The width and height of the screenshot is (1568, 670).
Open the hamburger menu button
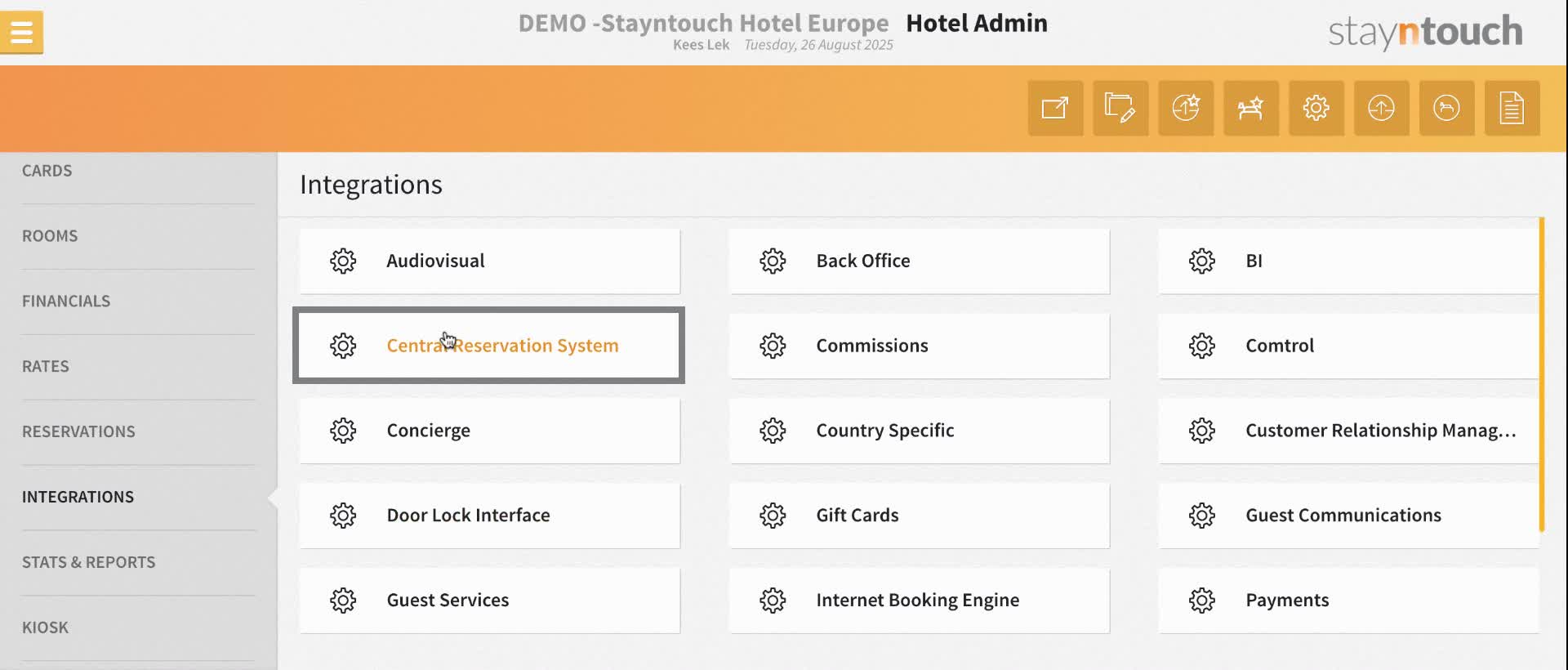click(21, 33)
